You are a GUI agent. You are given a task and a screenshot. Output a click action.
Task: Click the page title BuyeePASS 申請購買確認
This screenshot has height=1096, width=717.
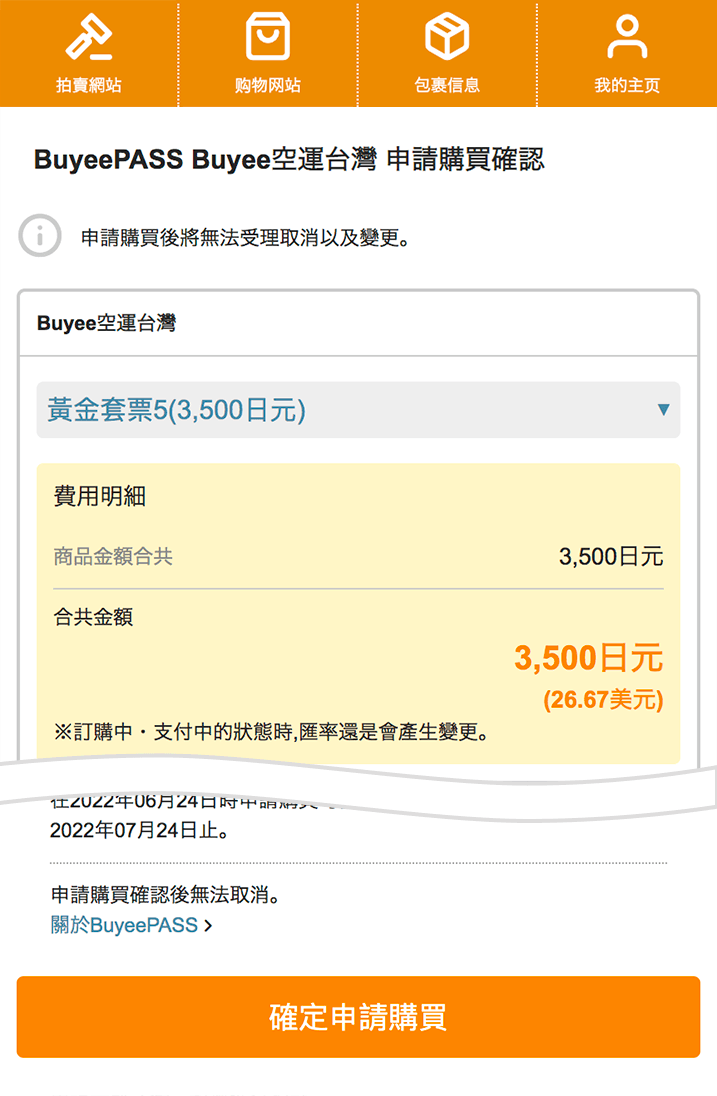pos(289,159)
